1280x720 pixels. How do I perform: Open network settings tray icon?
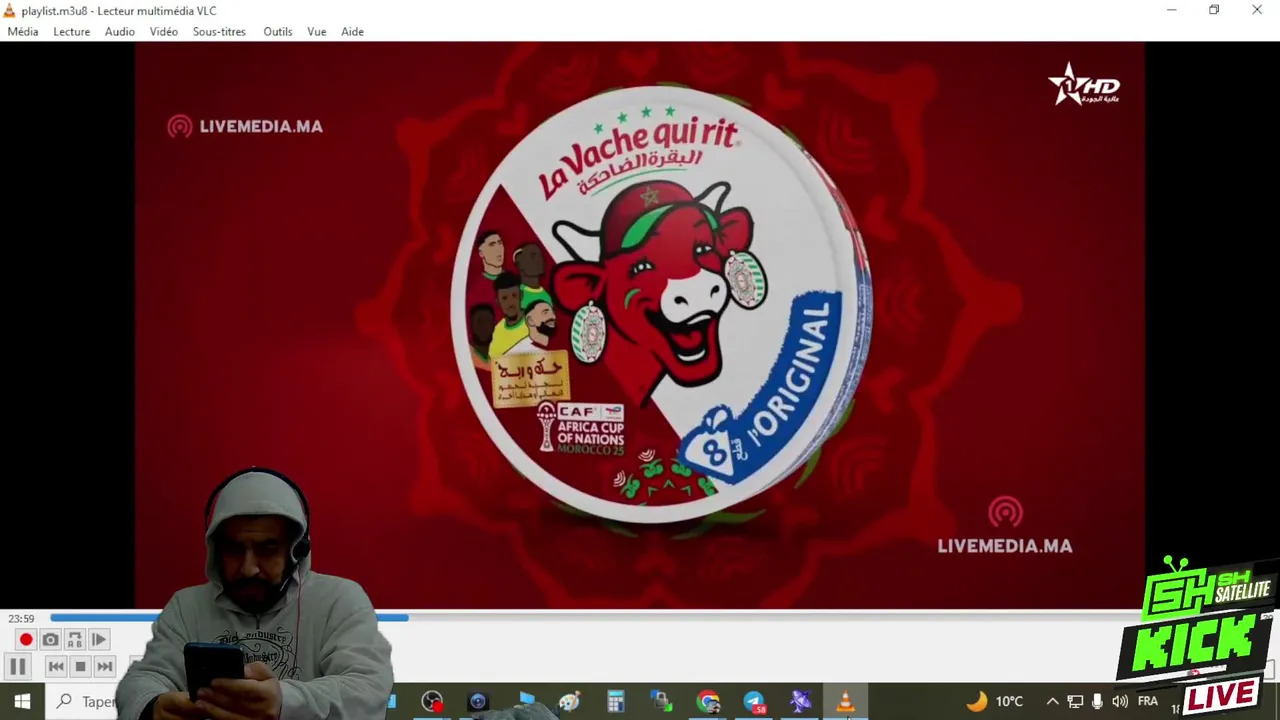click(x=1075, y=702)
